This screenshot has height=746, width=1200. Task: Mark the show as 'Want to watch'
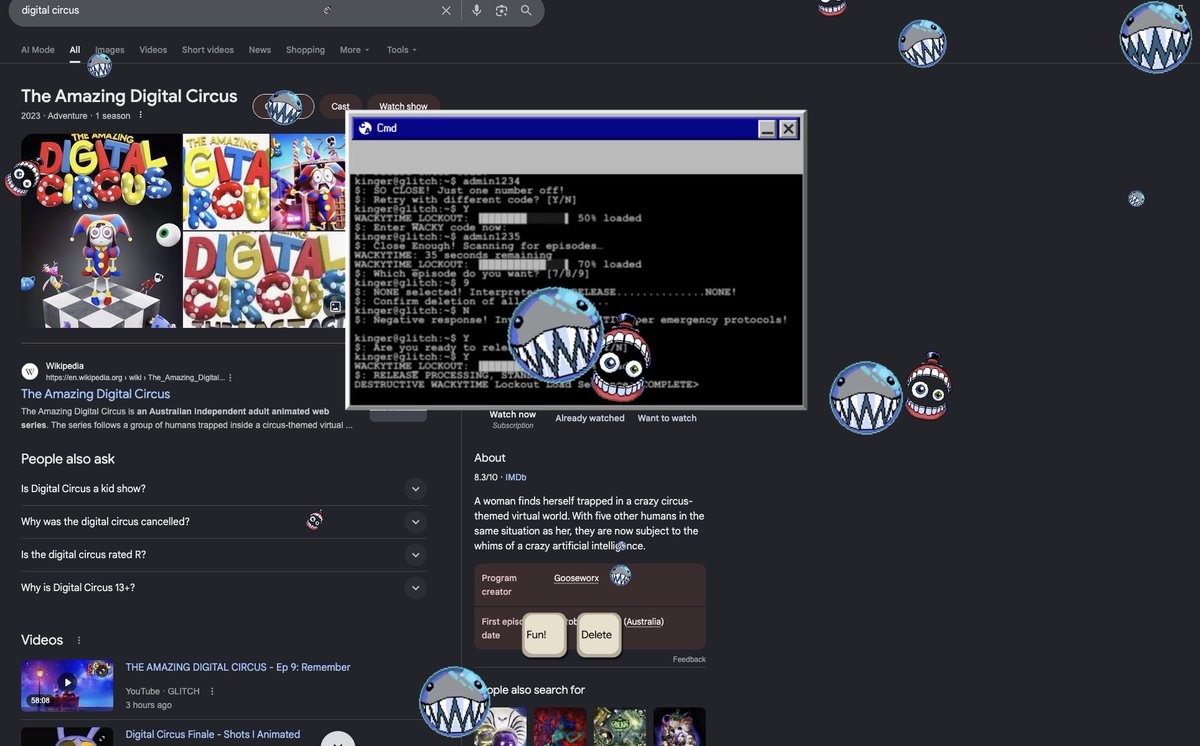pos(667,418)
